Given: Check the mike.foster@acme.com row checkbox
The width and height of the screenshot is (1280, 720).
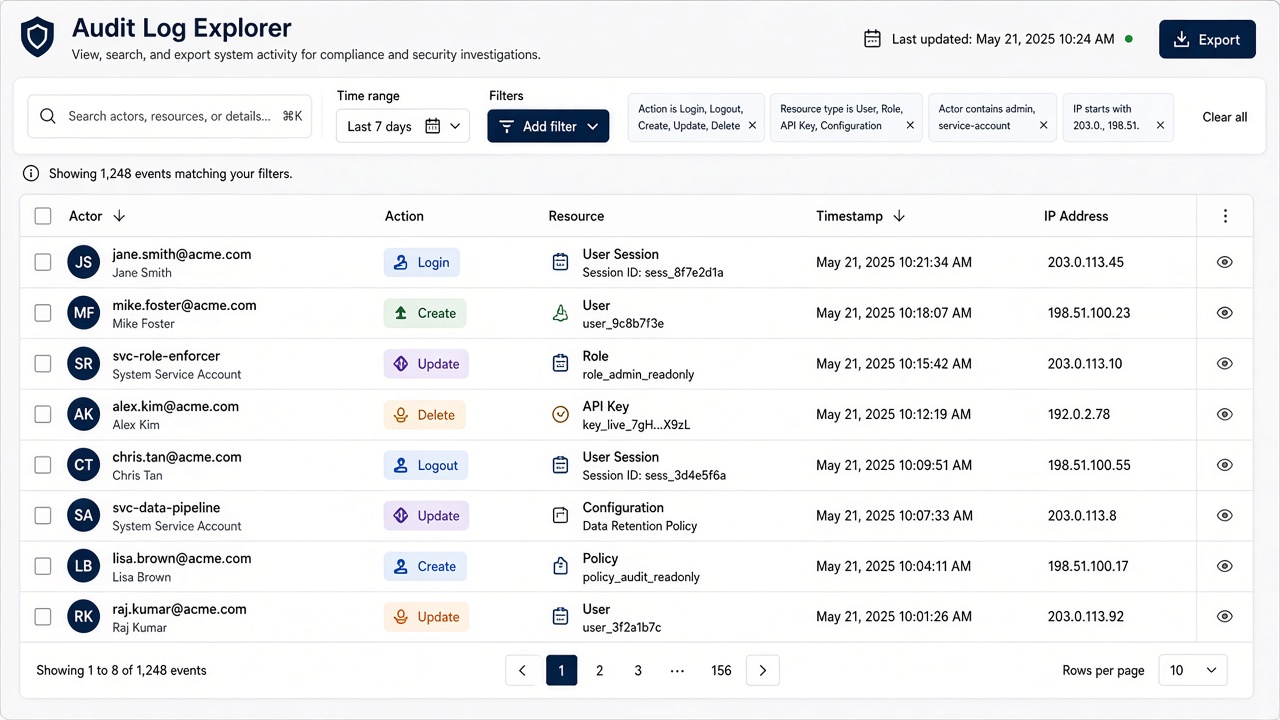Looking at the screenshot, I should point(43,313).
